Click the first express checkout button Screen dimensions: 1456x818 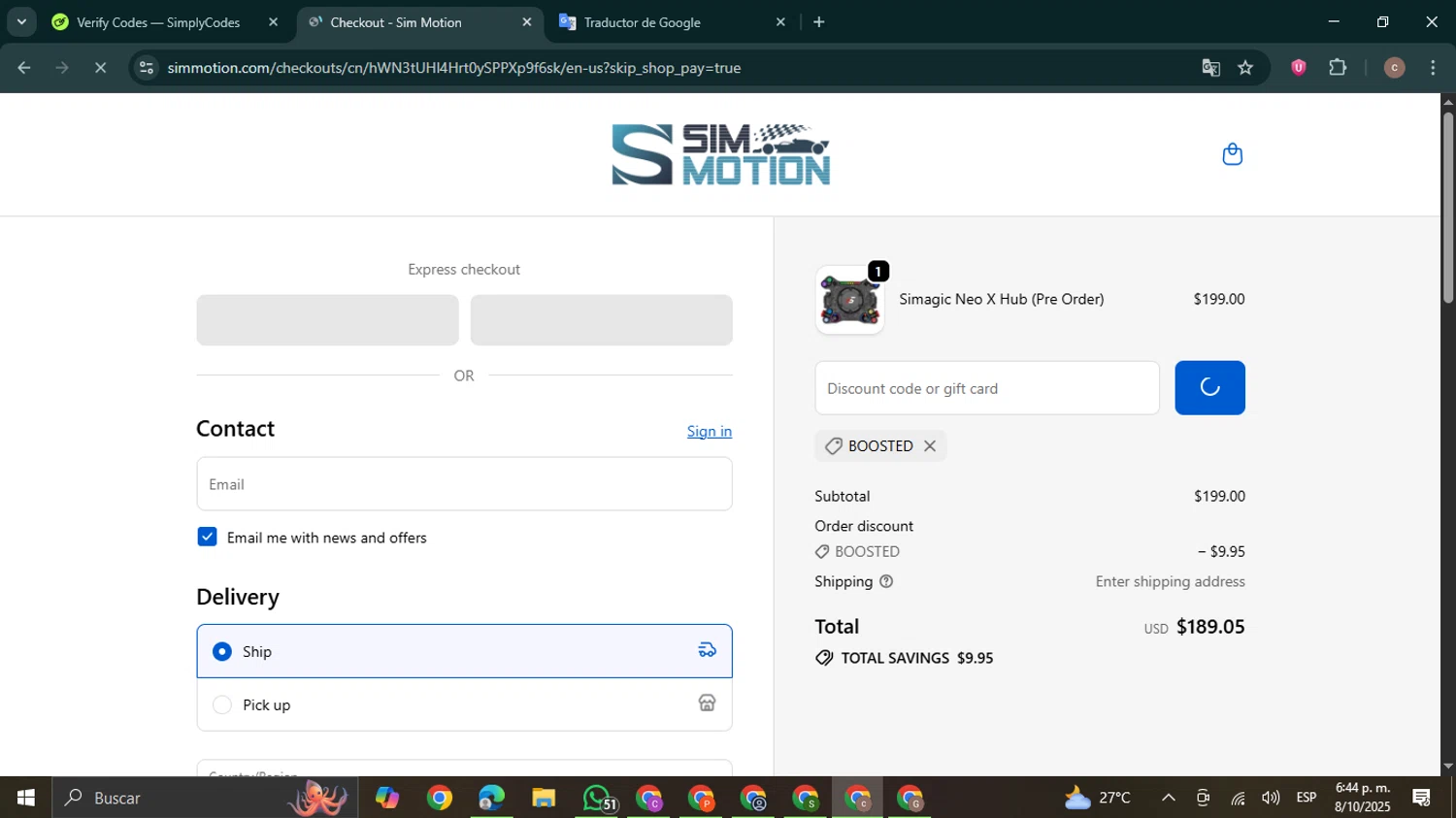(x=327, y=320)
